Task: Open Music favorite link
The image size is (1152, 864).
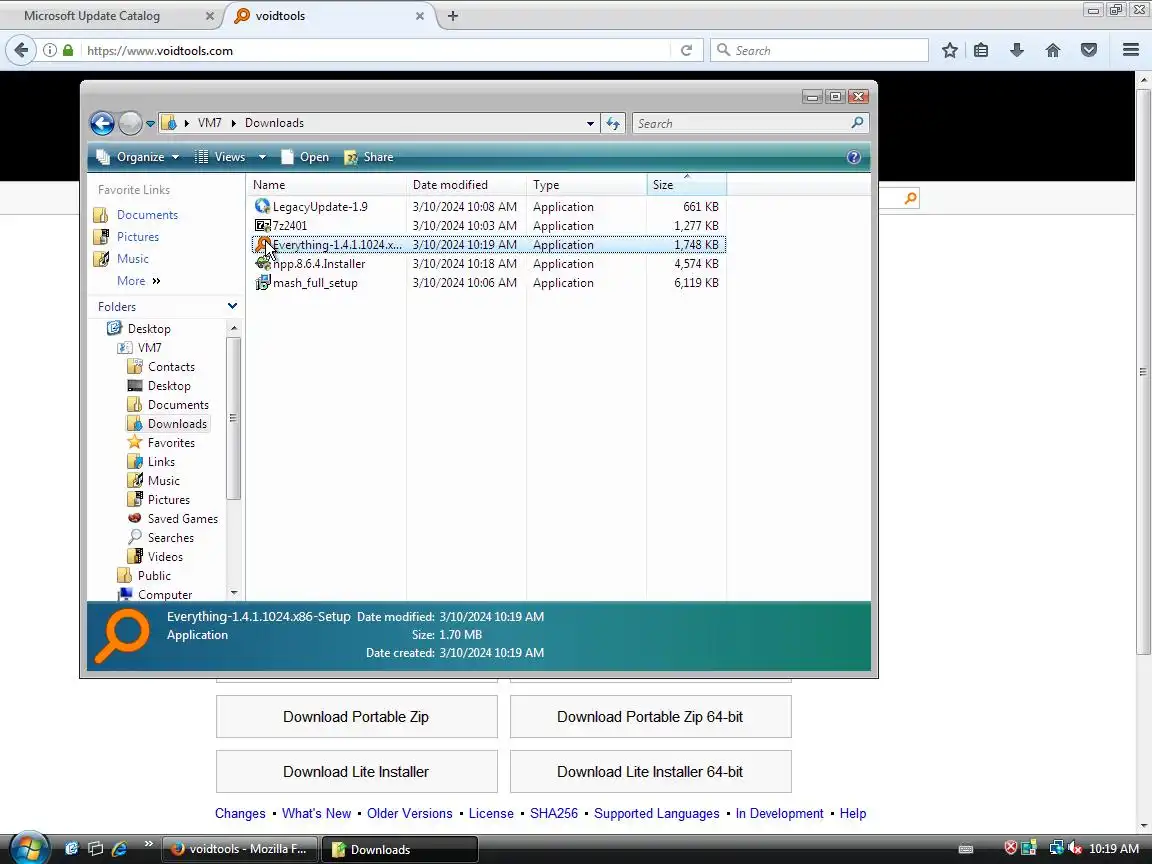Action: tap(132, 259)
